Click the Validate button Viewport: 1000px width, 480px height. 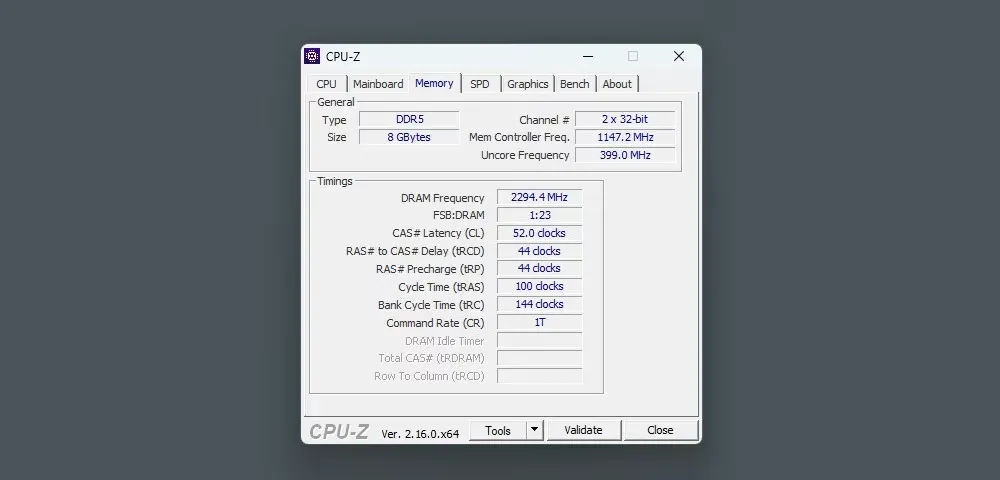[583, 430]
